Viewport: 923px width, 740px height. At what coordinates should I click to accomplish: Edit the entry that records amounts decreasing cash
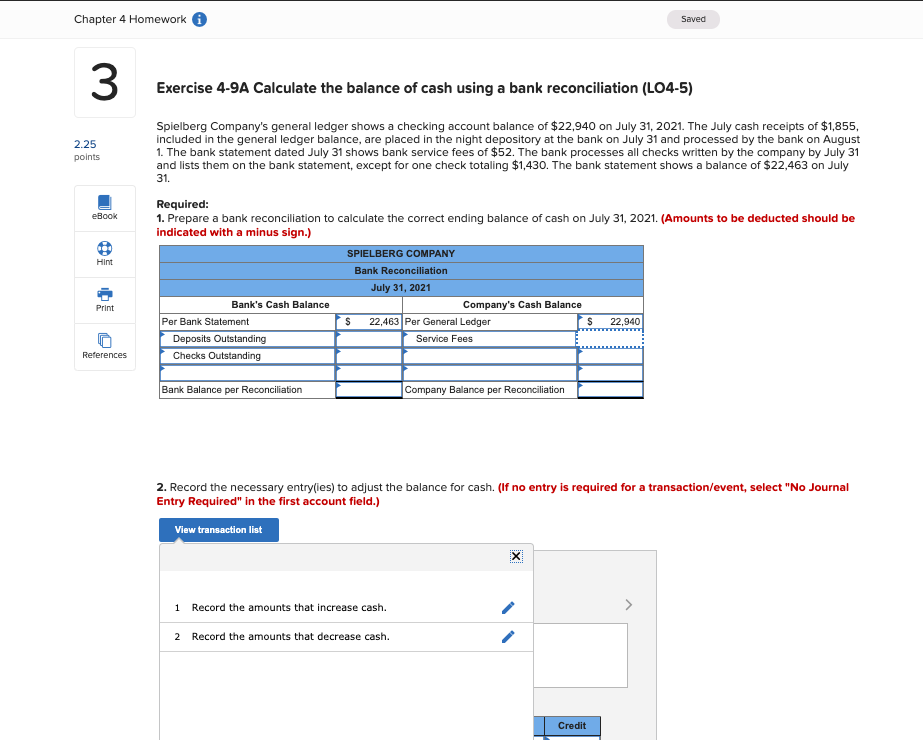(x=508, y=636)
